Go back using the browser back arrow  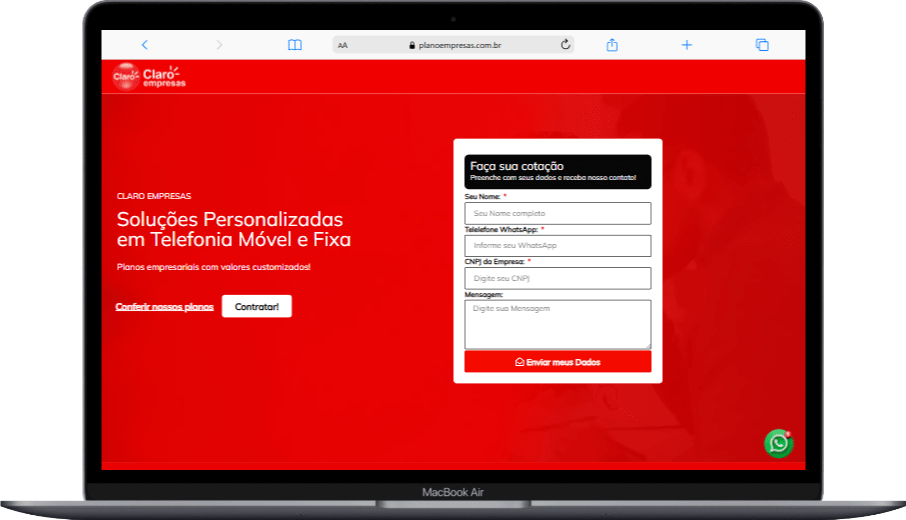[x=145, y=45]
